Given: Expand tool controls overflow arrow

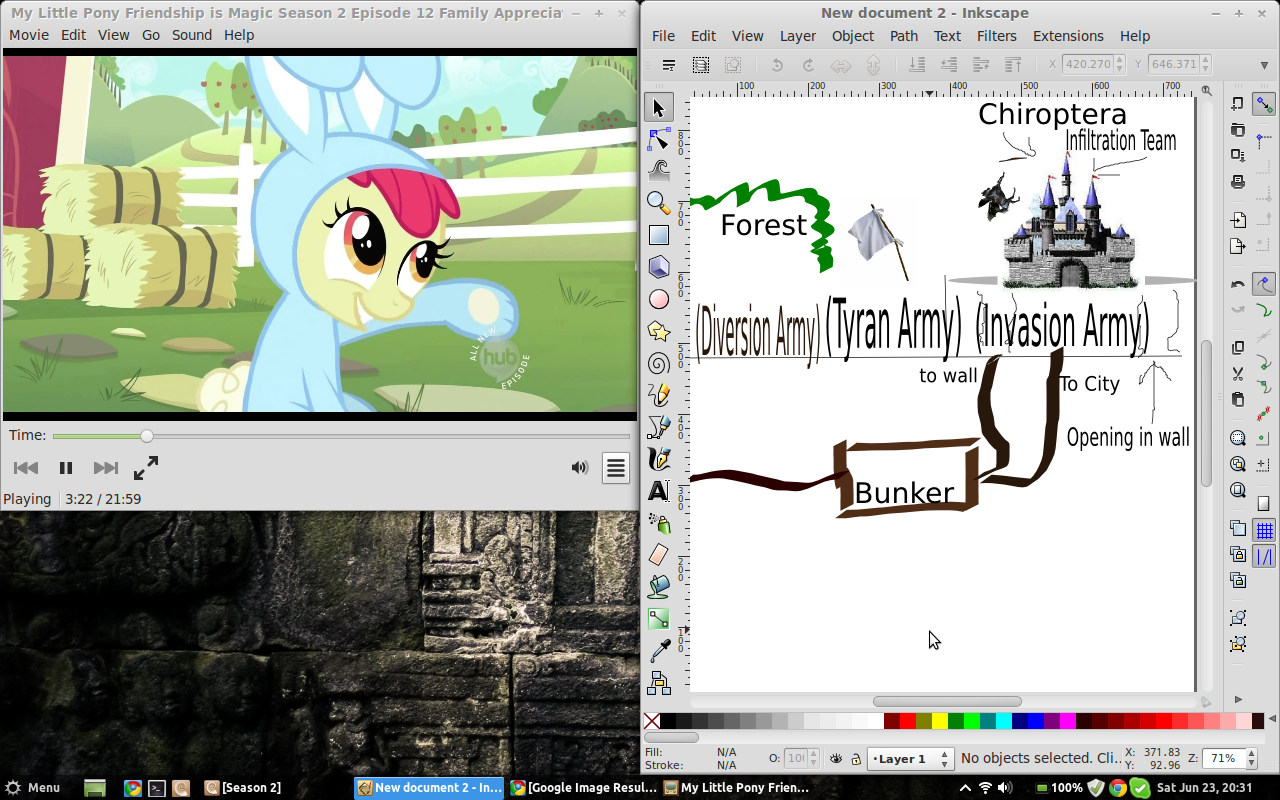Looking at the screenshot, I should coord(1264,65).
